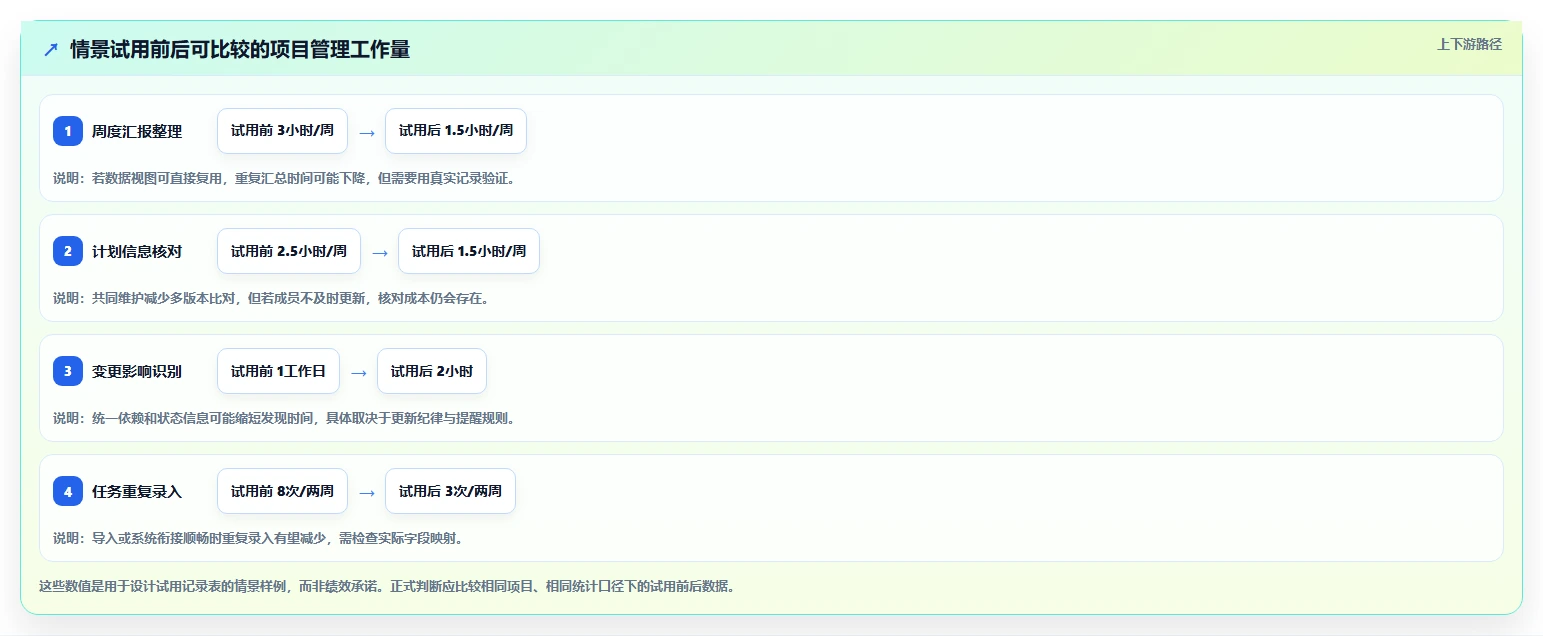Click the 试用前 2.5小时/周 chip
This screenshot has height=636, width=1543.
pos(289,251)
